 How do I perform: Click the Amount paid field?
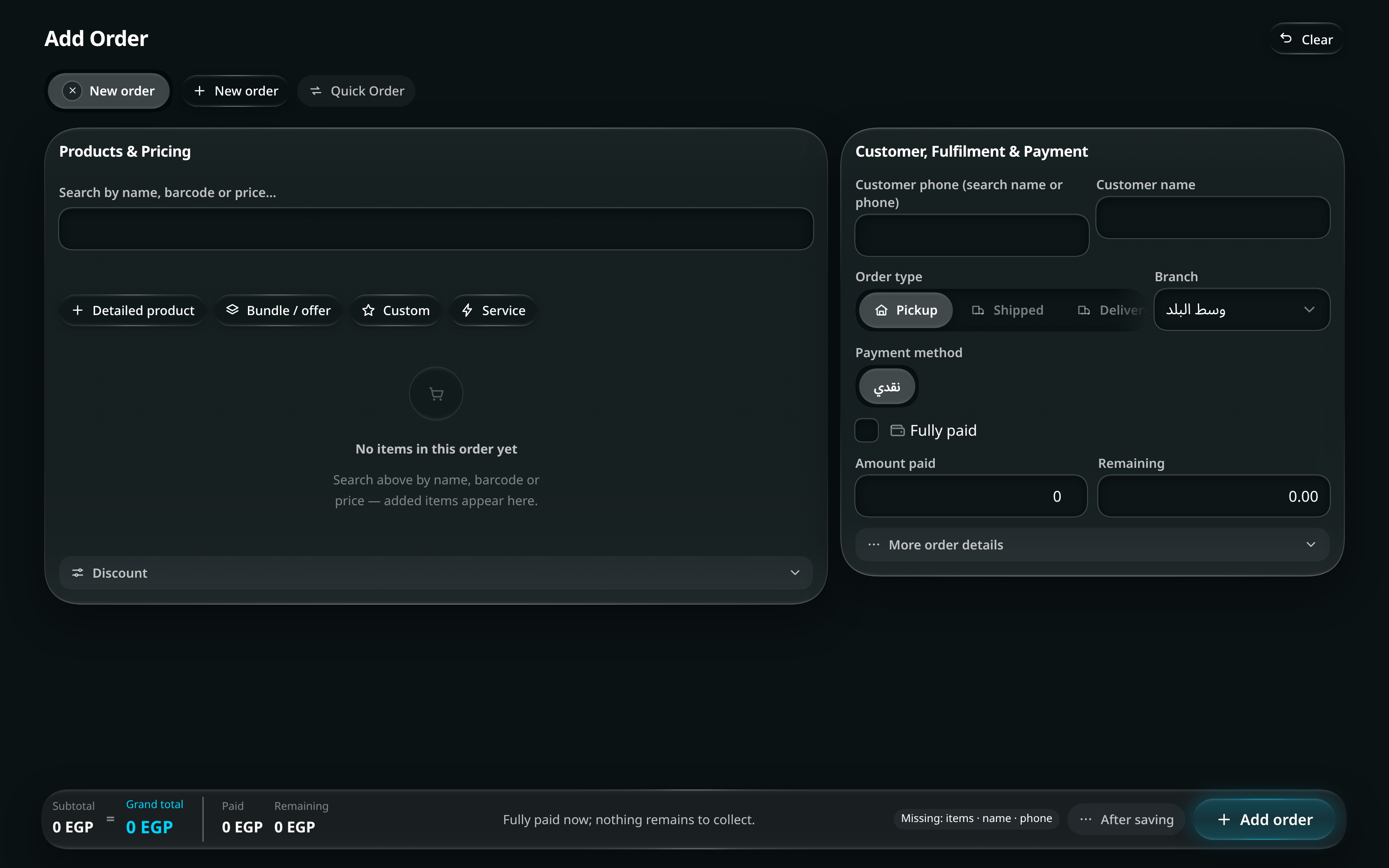[971, 496]
